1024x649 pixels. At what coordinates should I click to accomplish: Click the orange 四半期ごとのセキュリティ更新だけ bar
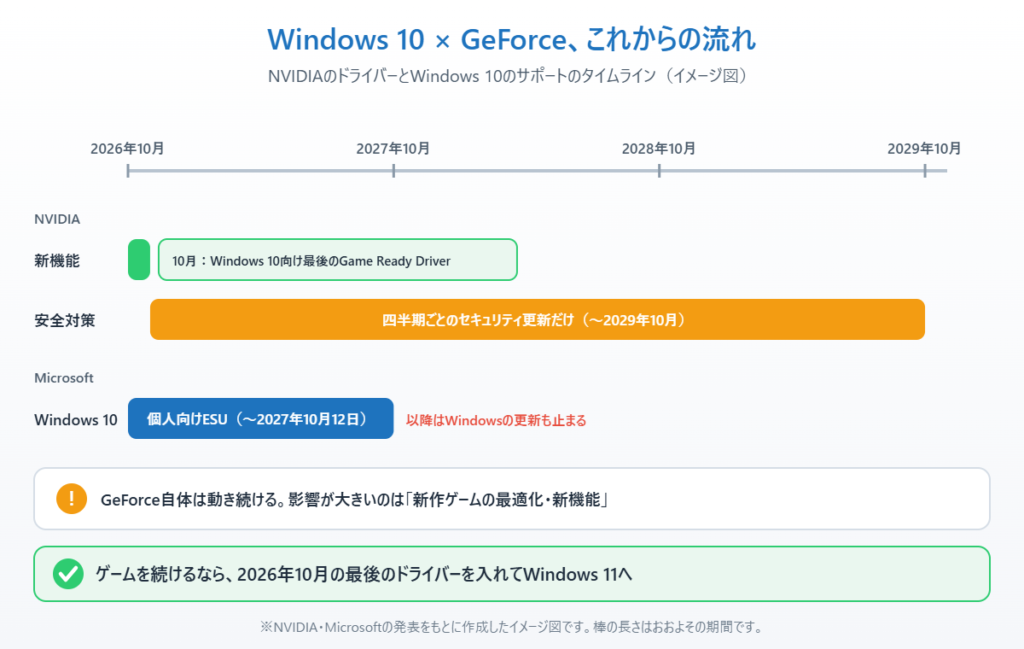(537, 319)
